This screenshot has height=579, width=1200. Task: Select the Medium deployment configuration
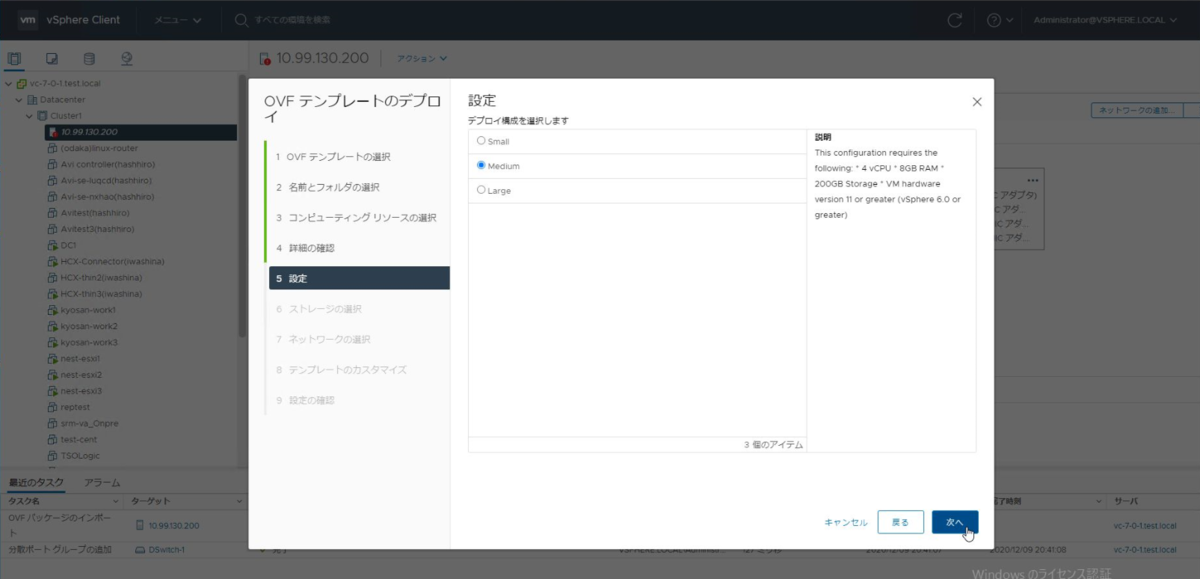(481, 166)
